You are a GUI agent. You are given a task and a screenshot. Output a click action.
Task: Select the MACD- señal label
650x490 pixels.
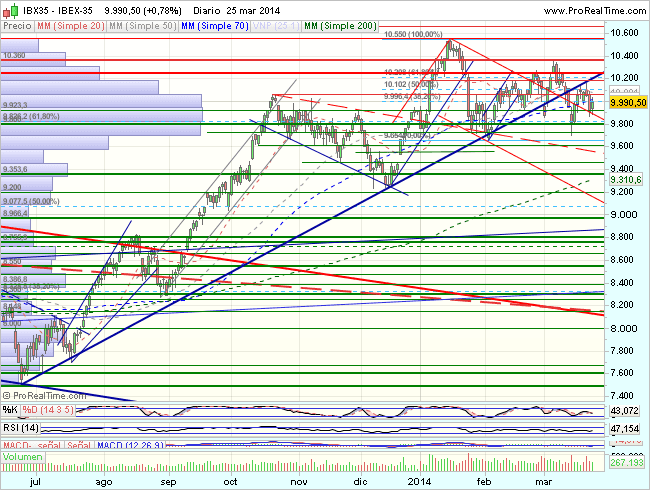[x=32, y=445]
